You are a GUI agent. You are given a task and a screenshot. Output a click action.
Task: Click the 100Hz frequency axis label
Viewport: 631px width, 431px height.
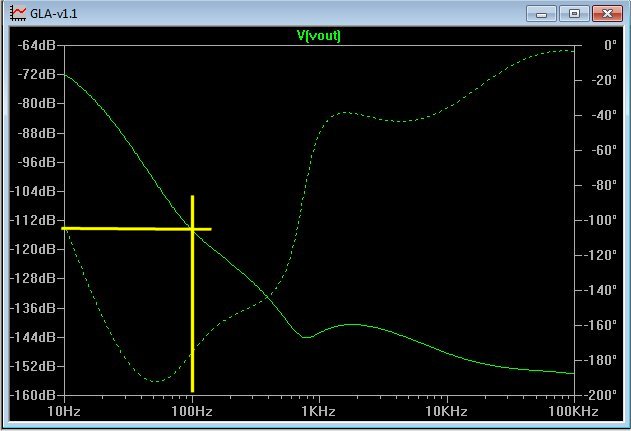pyautogui.click(x=192, y=412)
